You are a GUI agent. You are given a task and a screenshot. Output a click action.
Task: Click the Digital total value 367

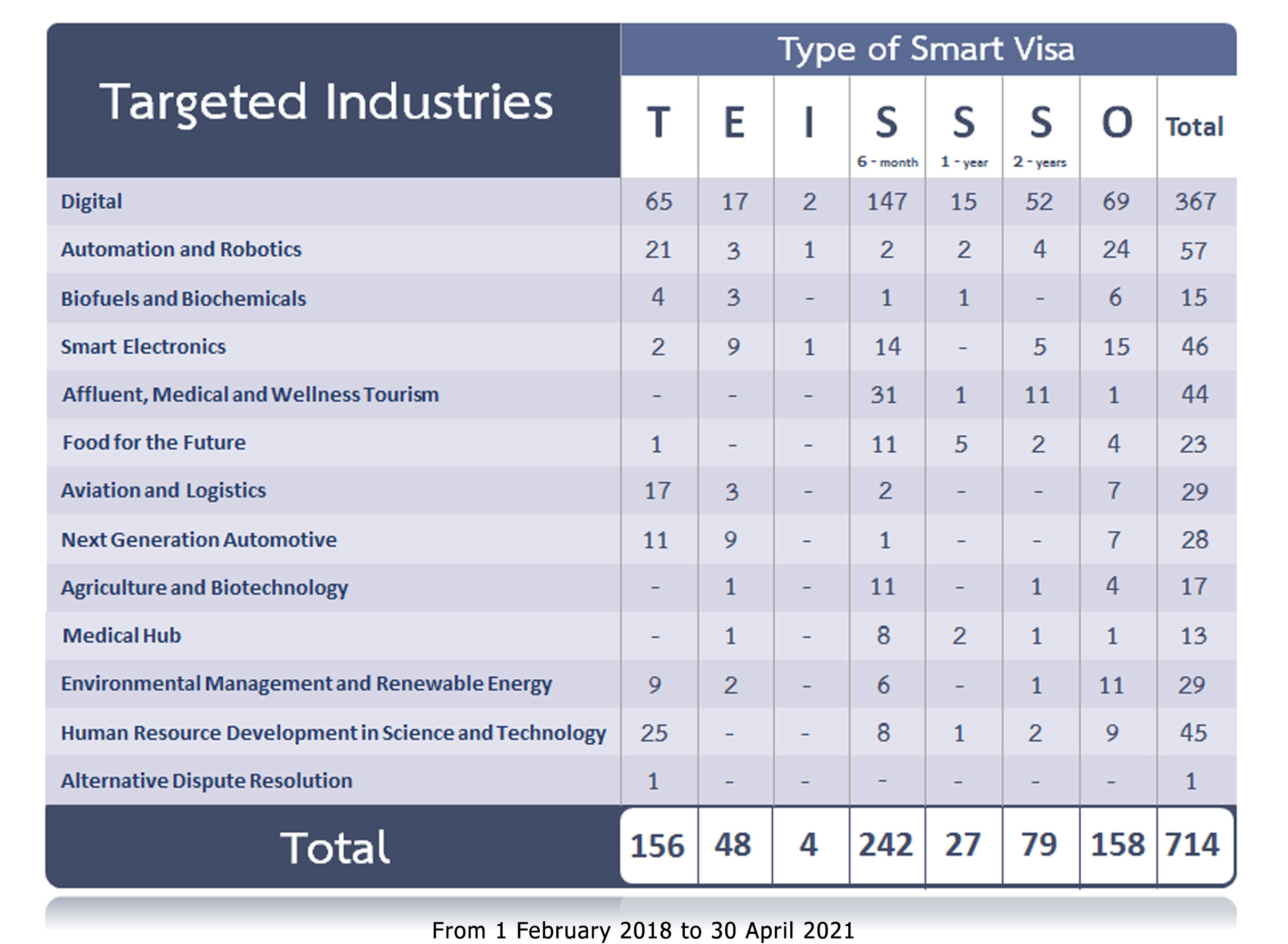1195,202
